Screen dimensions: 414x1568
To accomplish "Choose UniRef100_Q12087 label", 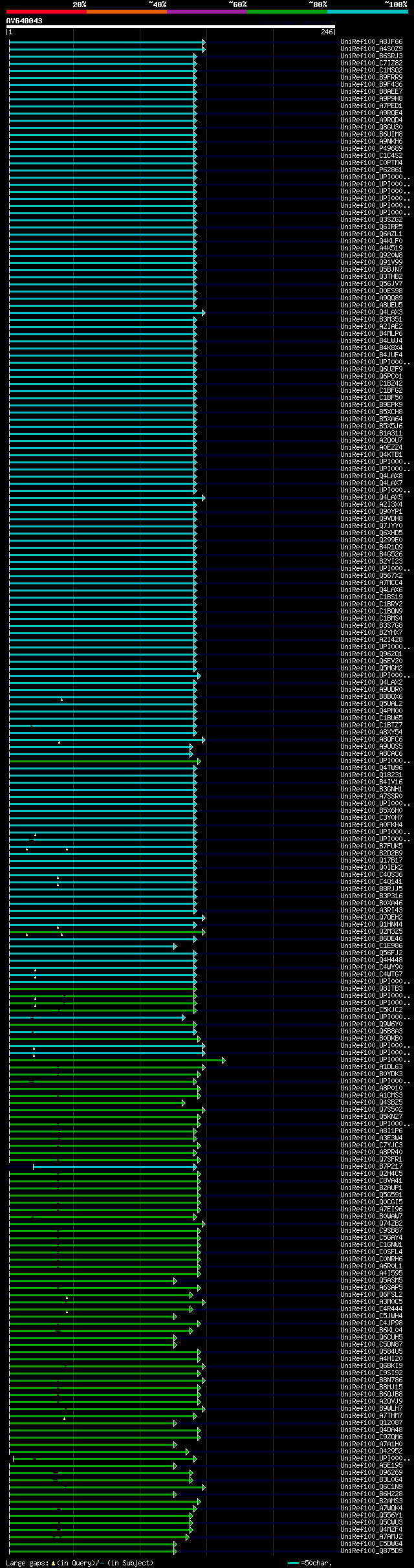I will coord(371,1423).
